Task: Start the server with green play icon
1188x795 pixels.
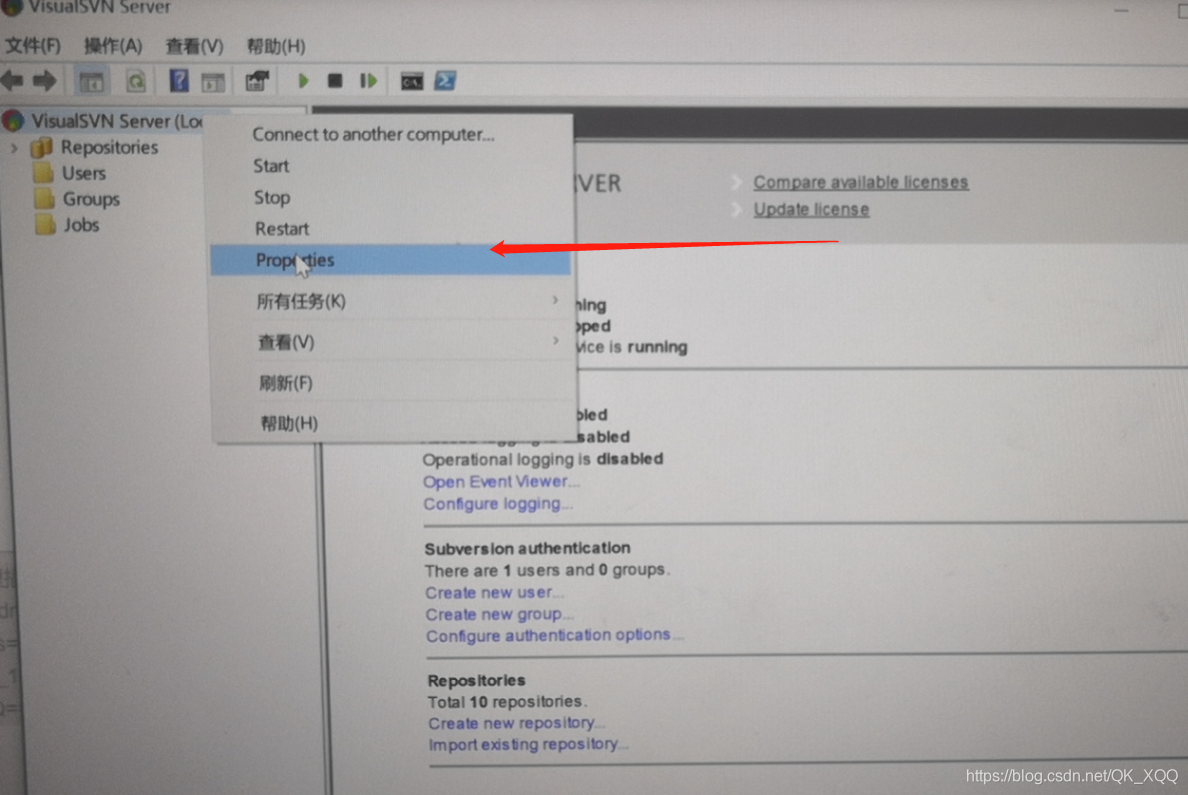Action: pos(304,80)
